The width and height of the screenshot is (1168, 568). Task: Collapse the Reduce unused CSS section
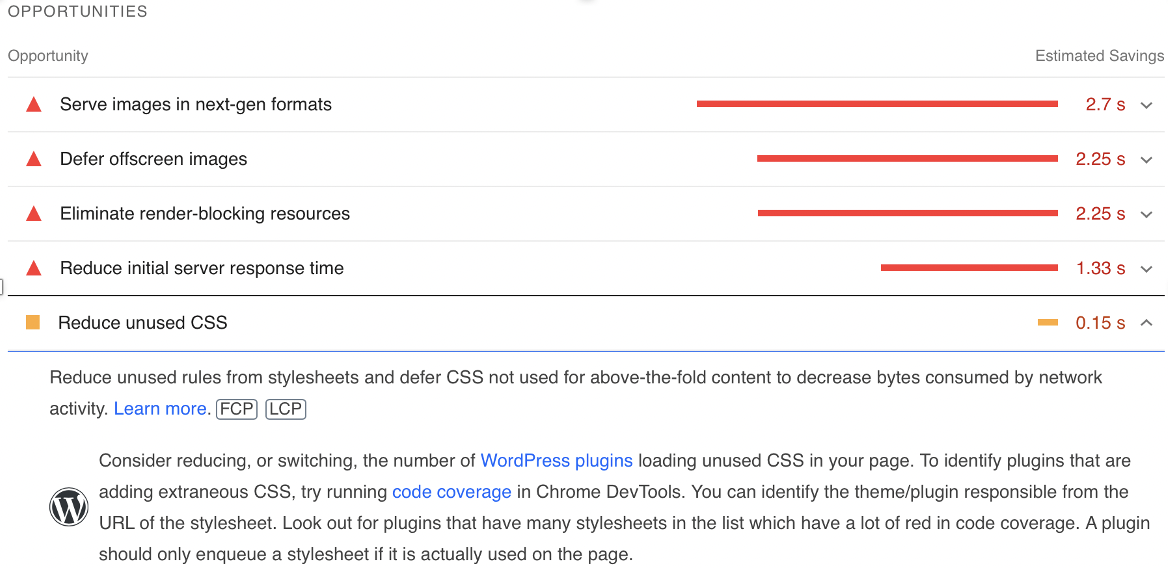(x=1146, y=322)
